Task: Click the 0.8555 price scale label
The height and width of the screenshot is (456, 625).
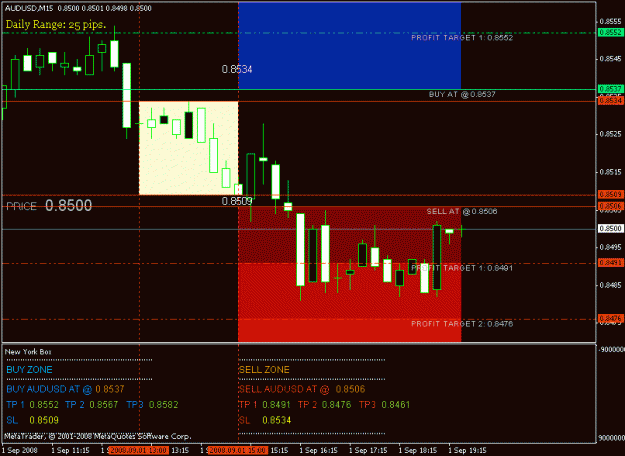Action: point(611,21)
